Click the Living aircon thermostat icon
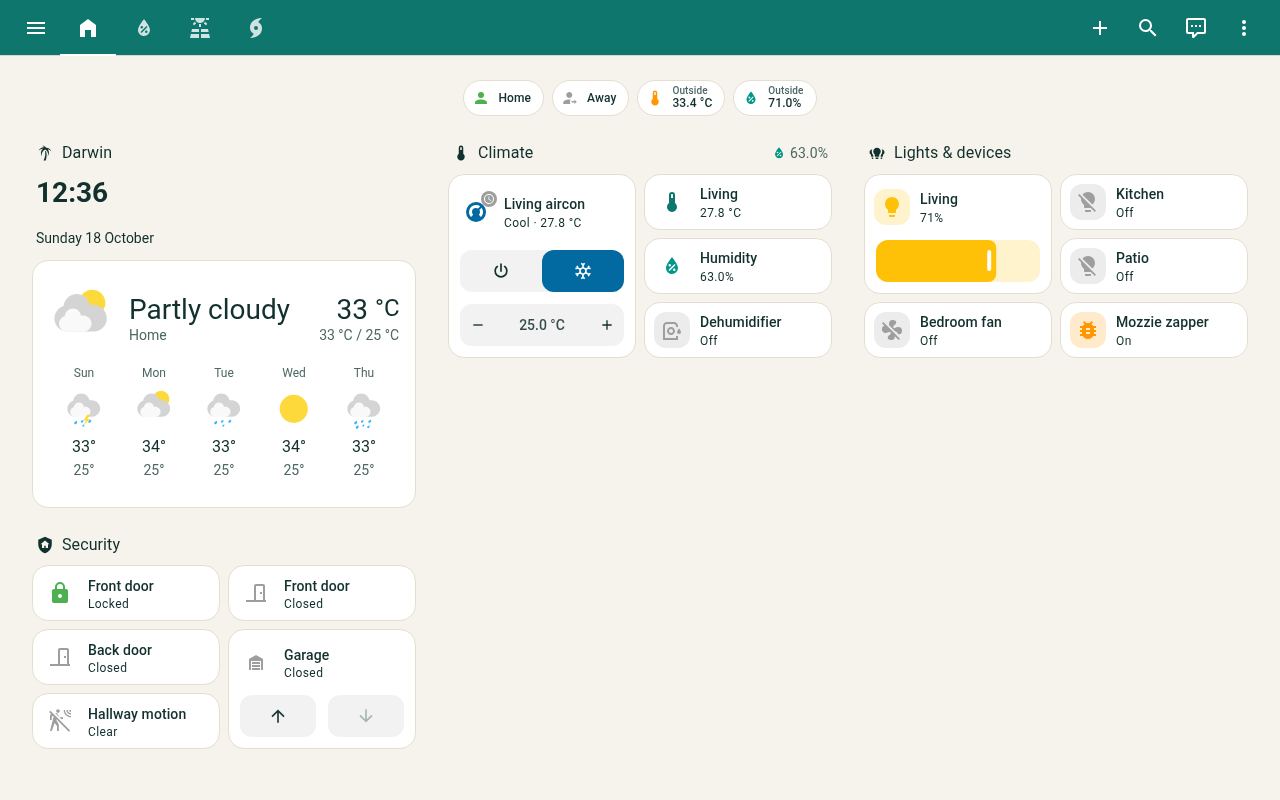This screenshot has width=1280, height=800. coord(477,211)
